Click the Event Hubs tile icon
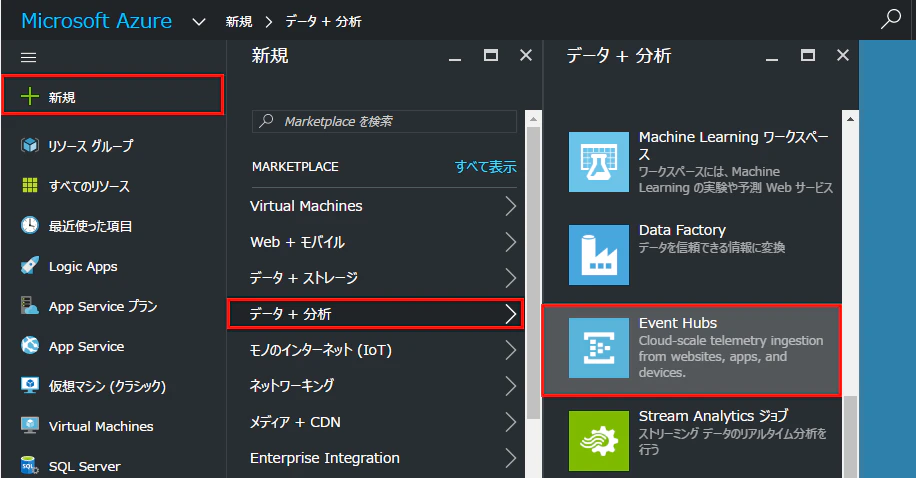916x478 pixels. tap(599, 348)
